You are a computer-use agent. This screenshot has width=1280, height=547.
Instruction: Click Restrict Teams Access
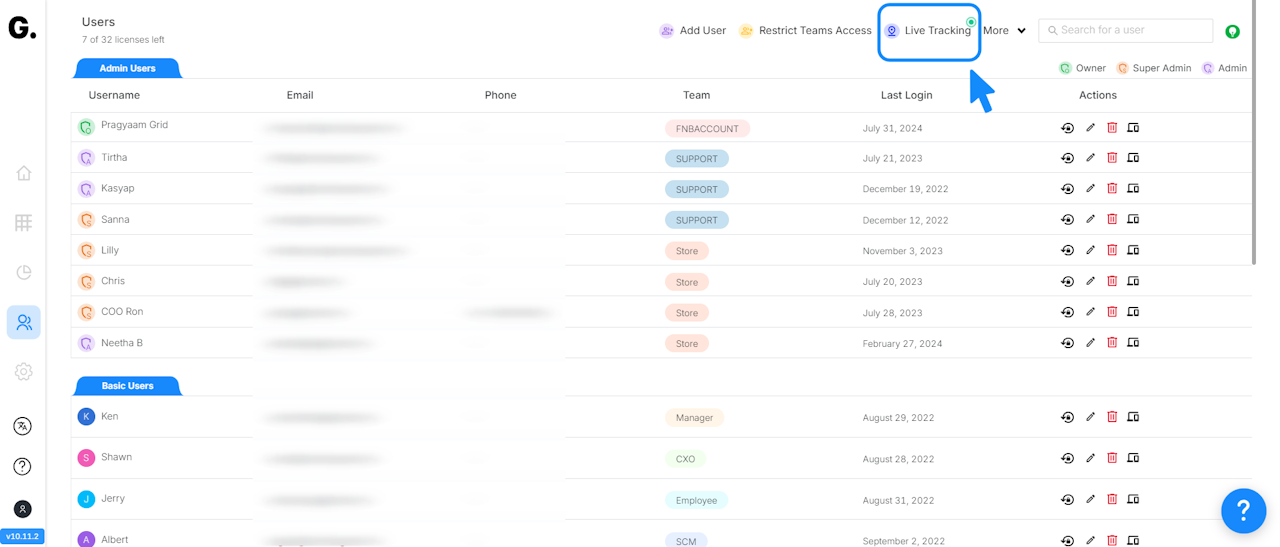coord(805,31)
